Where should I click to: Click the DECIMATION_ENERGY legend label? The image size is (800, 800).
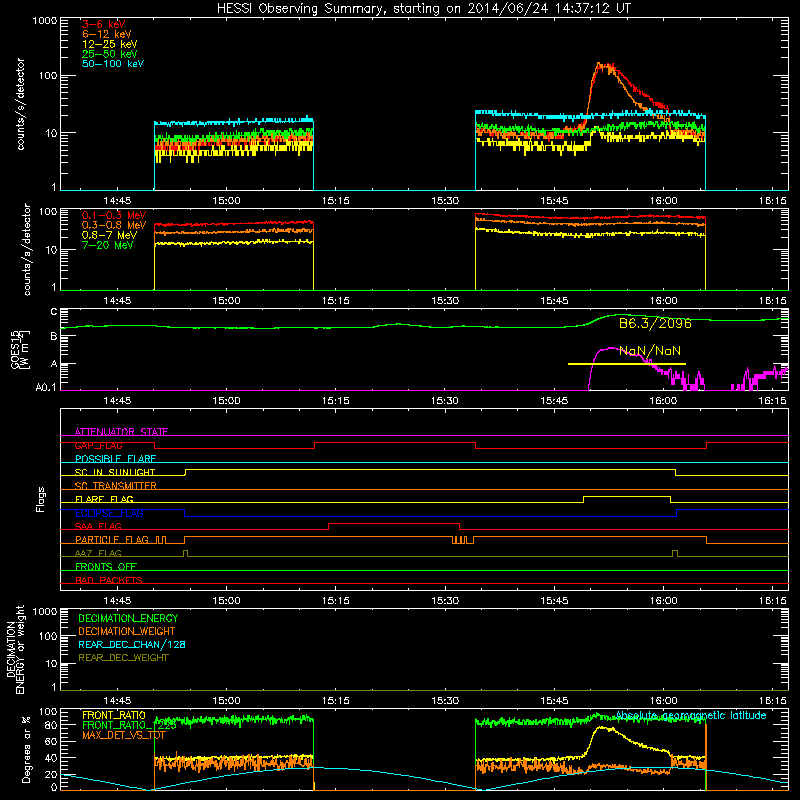point(128,618)
